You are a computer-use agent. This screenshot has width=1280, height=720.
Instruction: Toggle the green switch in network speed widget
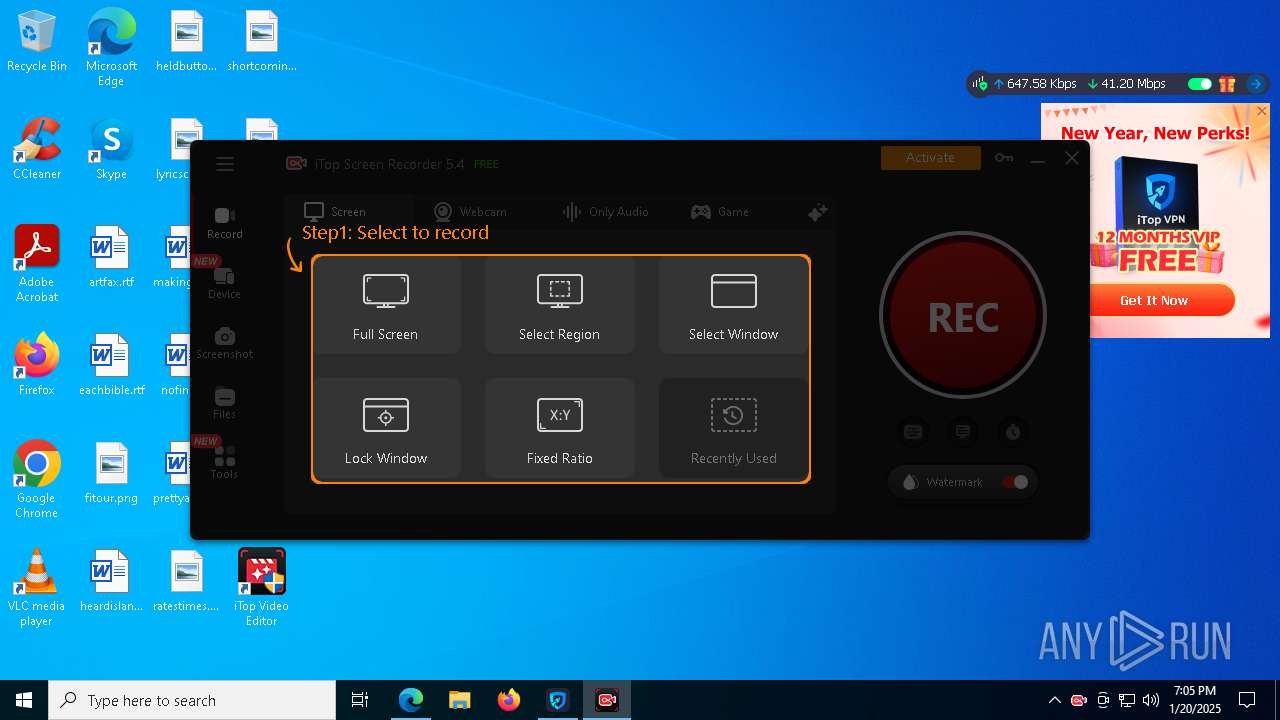point(1200,84)
